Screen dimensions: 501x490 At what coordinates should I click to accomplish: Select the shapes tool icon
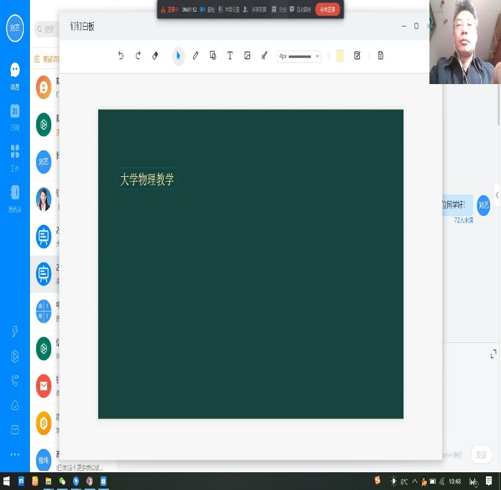213,56
